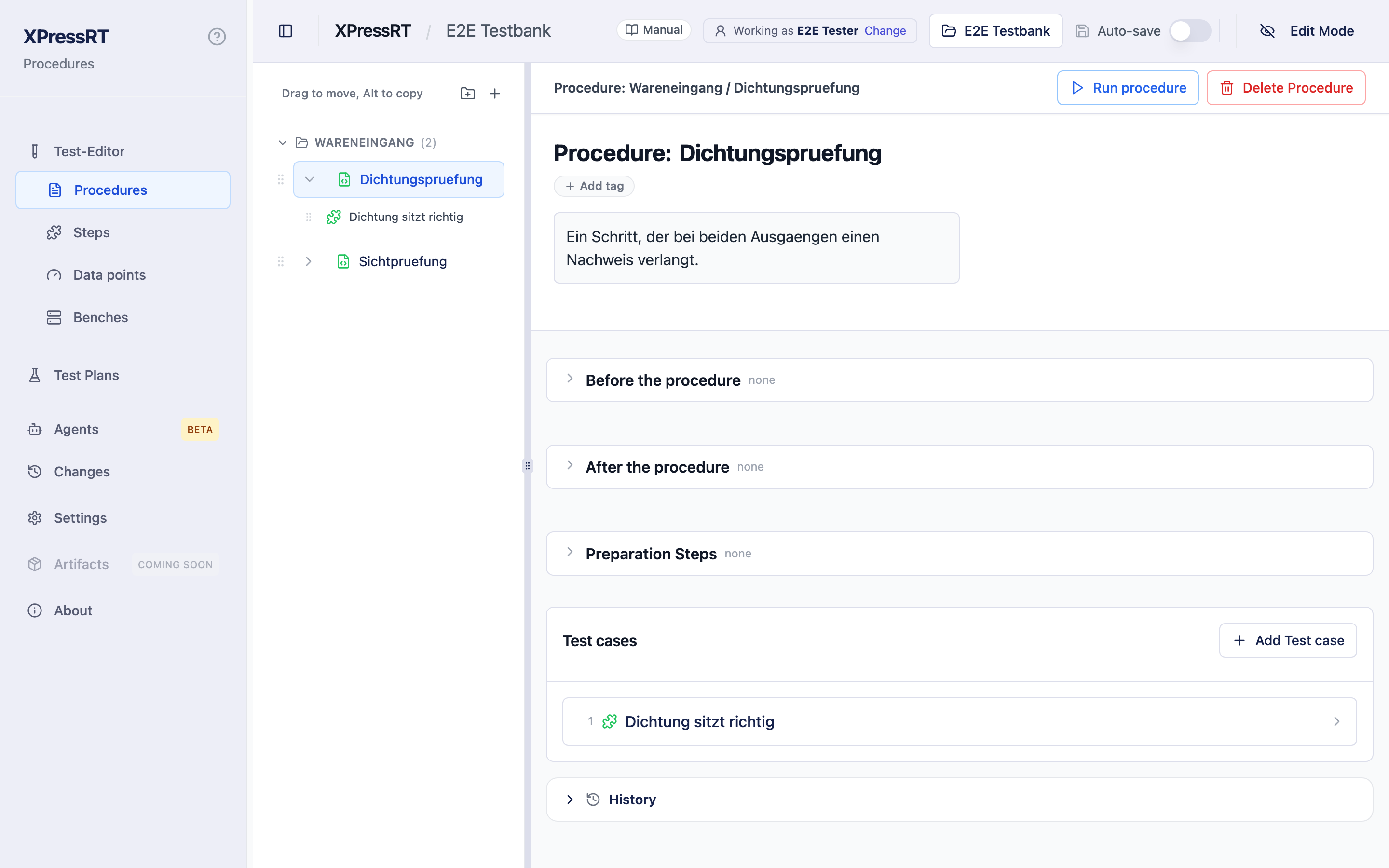Click the Auto-save disk icon
Viewport: 1389px width, 868px height.
click(1082, 31)
